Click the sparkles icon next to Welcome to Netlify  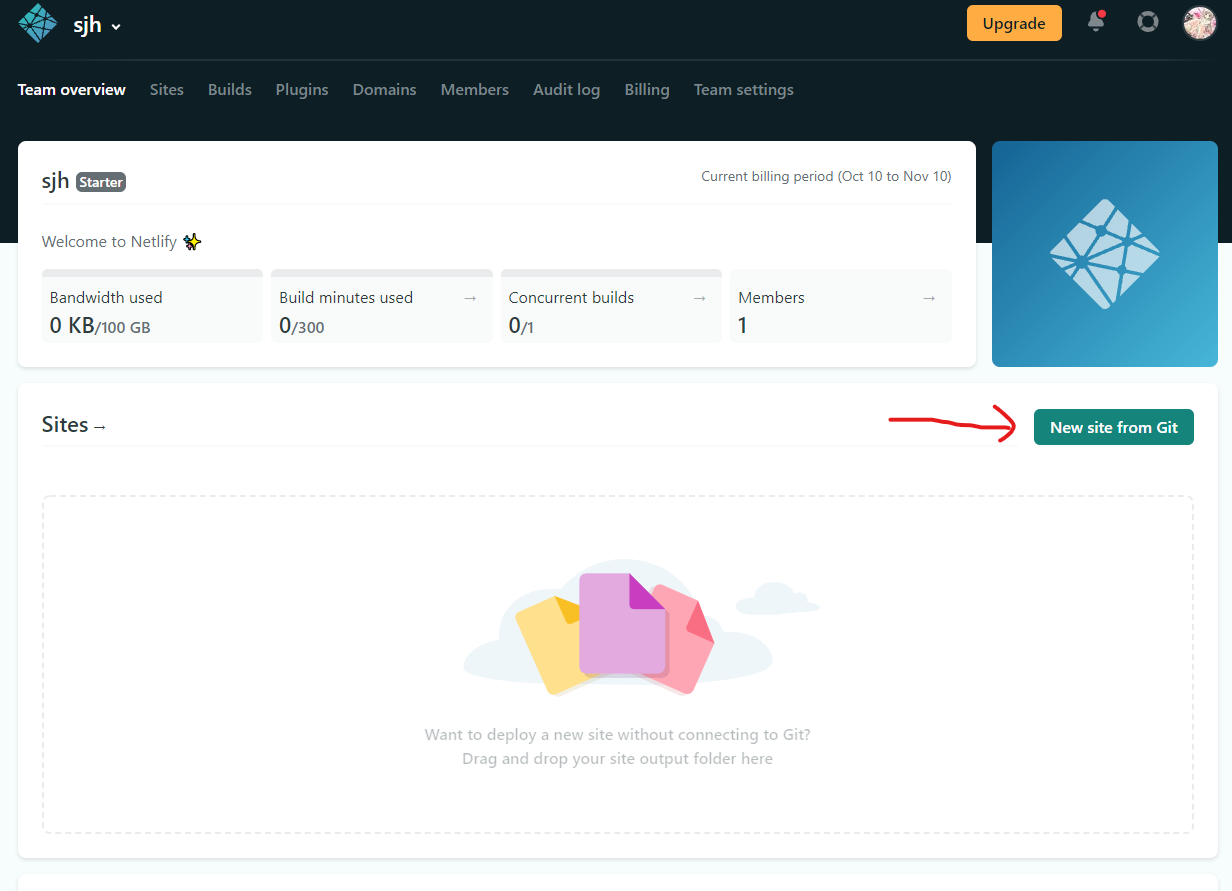(x=192, y=241)
